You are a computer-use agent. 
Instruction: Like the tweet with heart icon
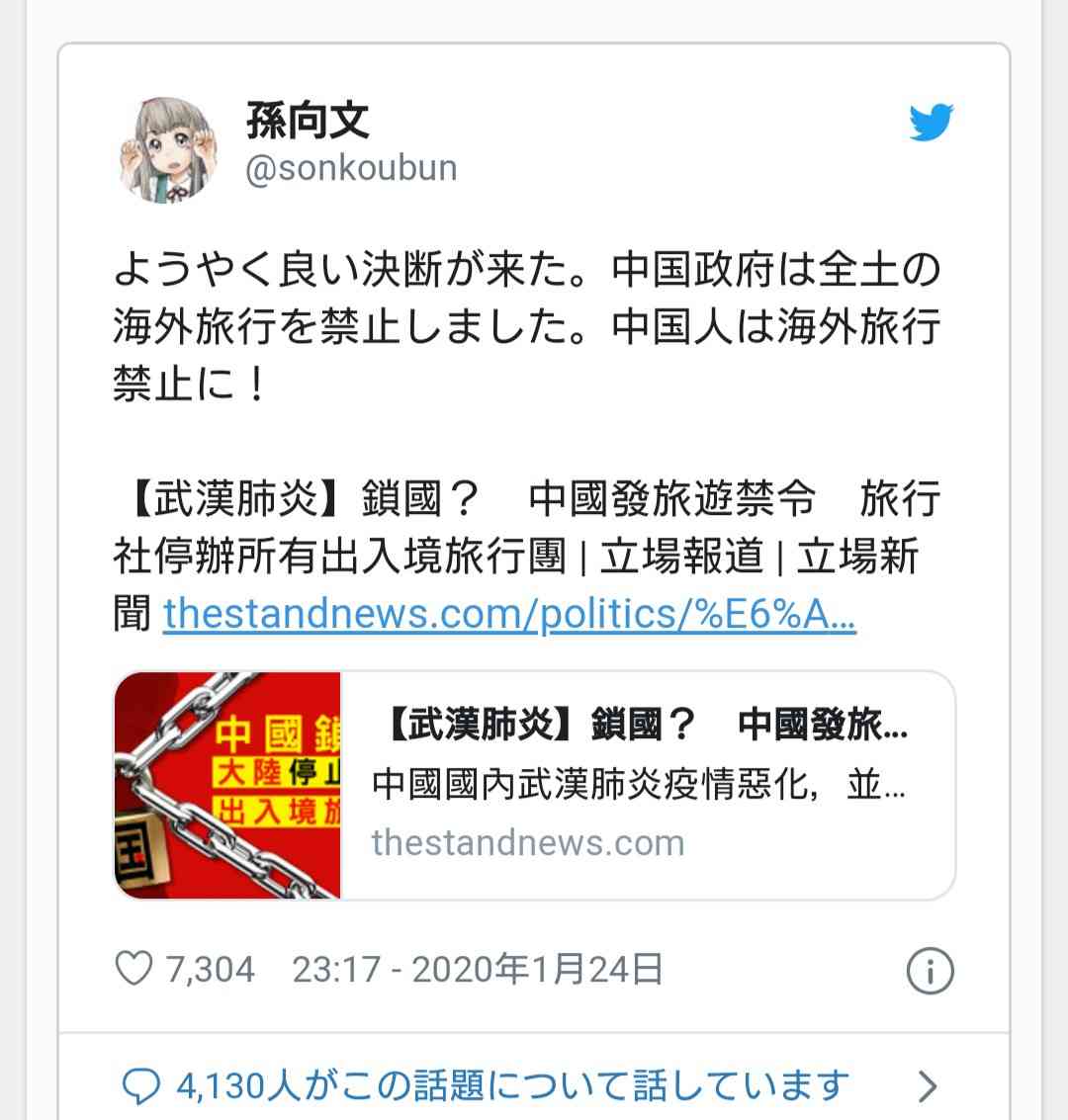pyautogui.click(x=133, y=969)
